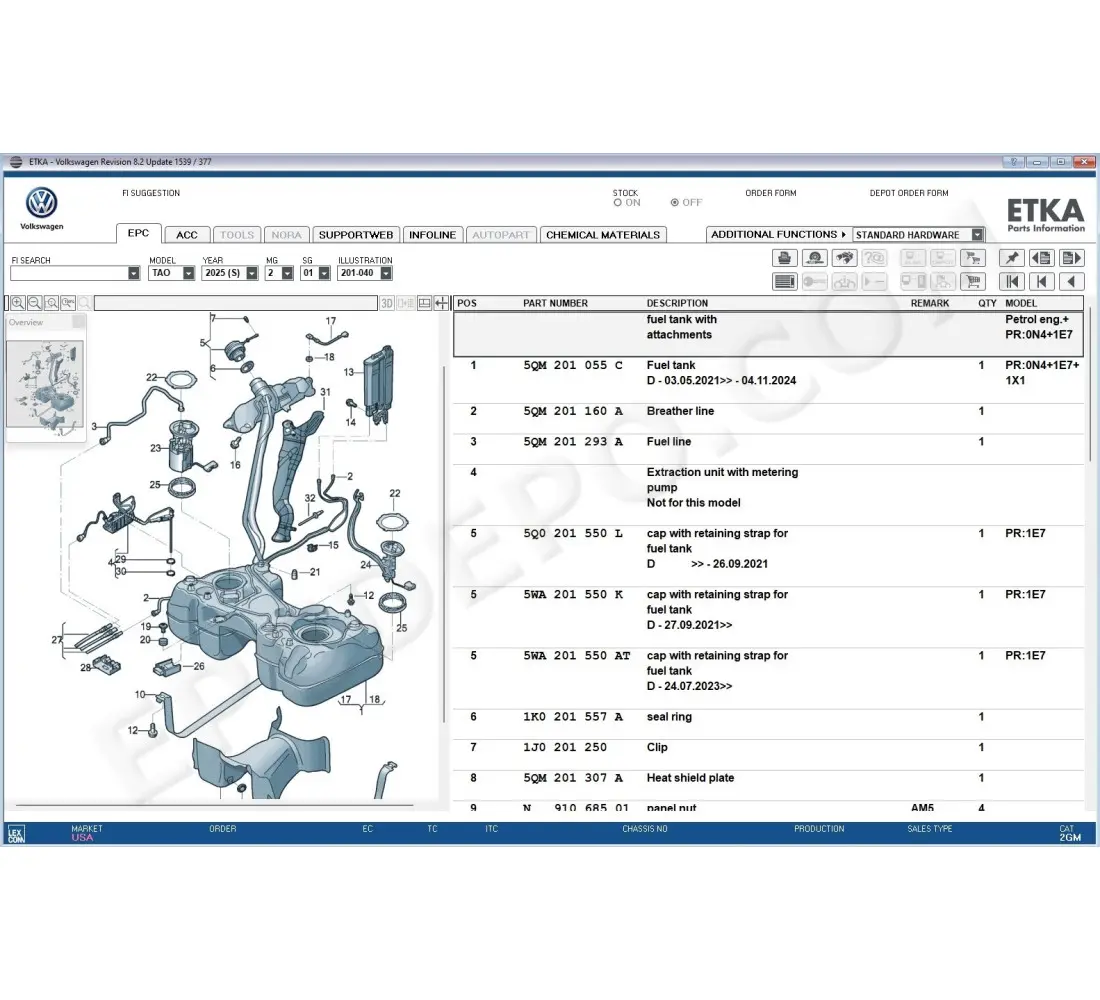Viewport: 1100px width, 1000px height.
Task: Switch to the EPC tab
Action: pyautogui.click(x=138, y=233)
